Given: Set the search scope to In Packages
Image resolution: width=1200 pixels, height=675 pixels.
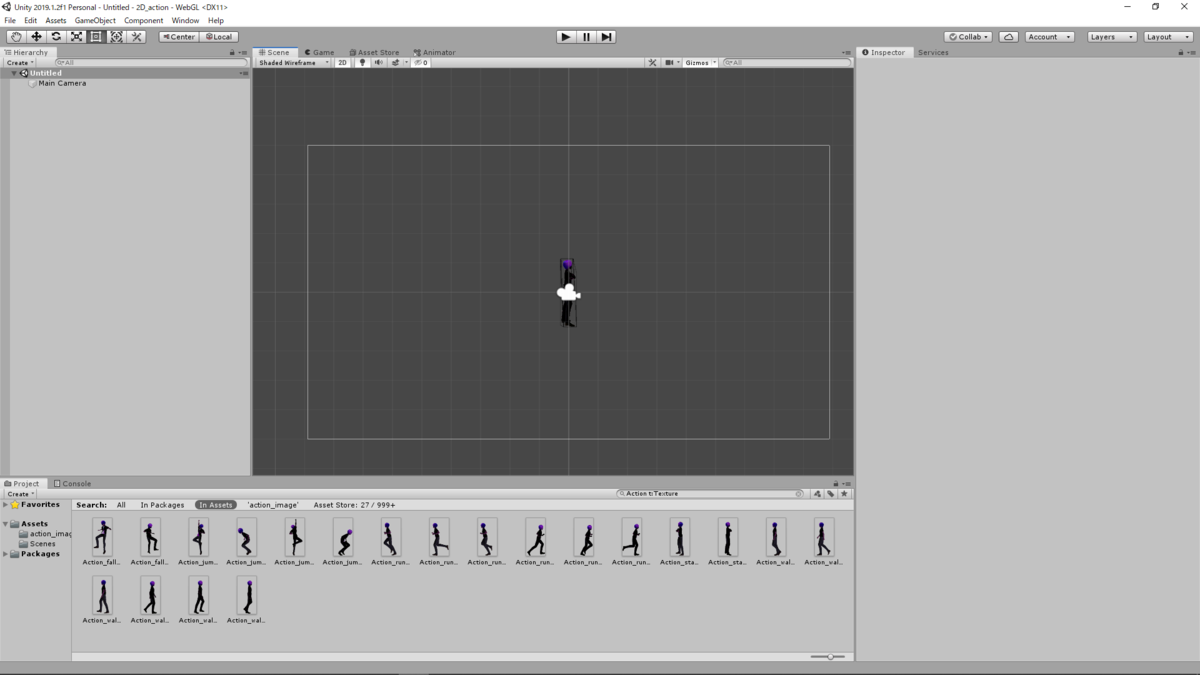Looking at the screenshot, I should point(162,505).
